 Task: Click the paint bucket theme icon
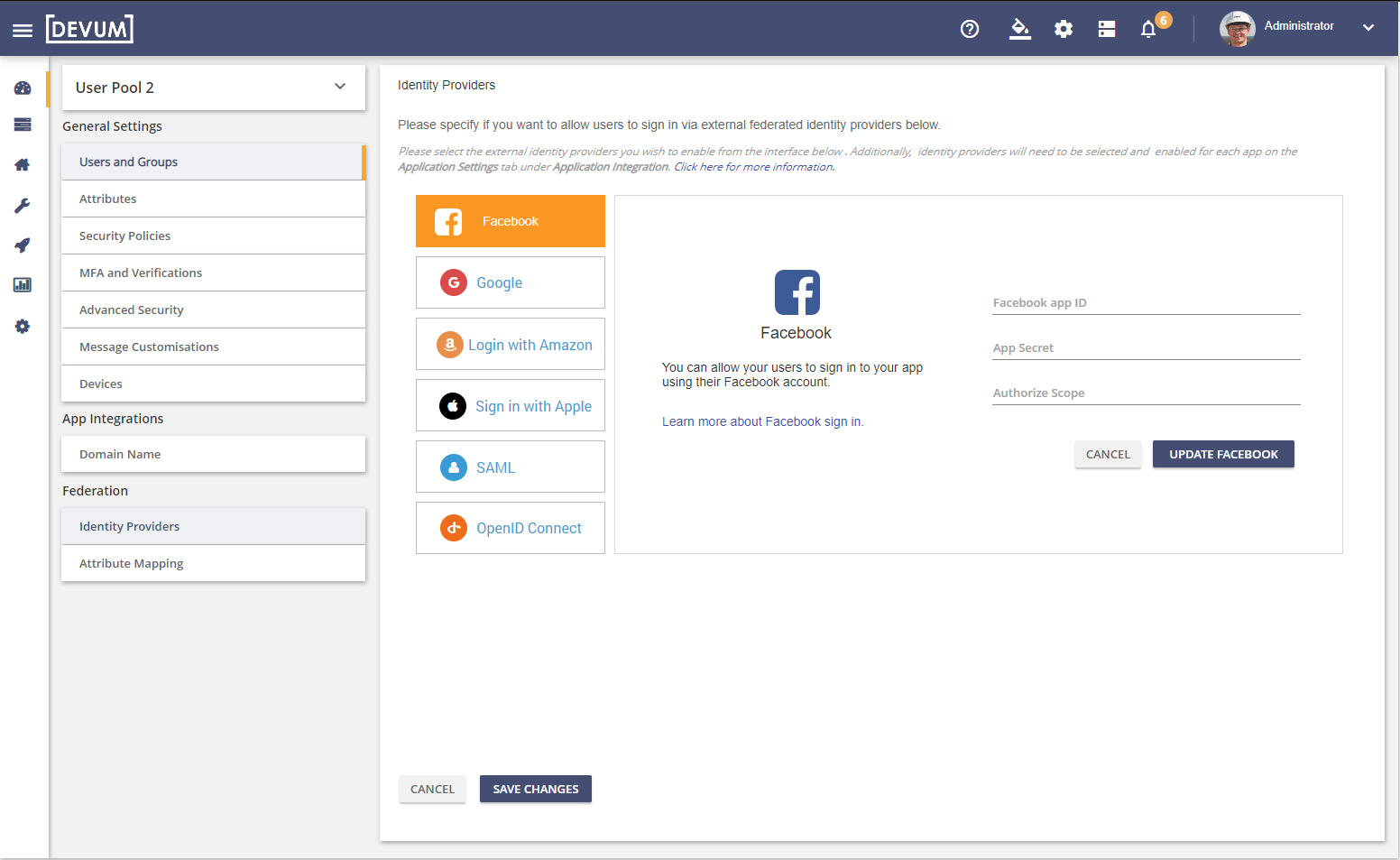coord(1019,29)
